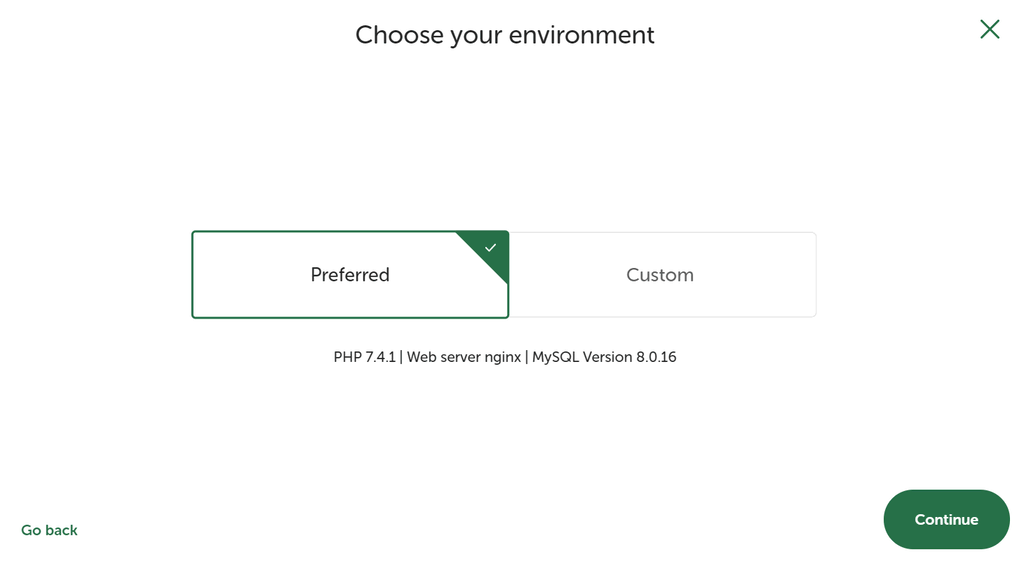The height and width of the screenshot is (564, 1024).
Task: Choose Custom to configure your own environment
Action: [662, 275]
